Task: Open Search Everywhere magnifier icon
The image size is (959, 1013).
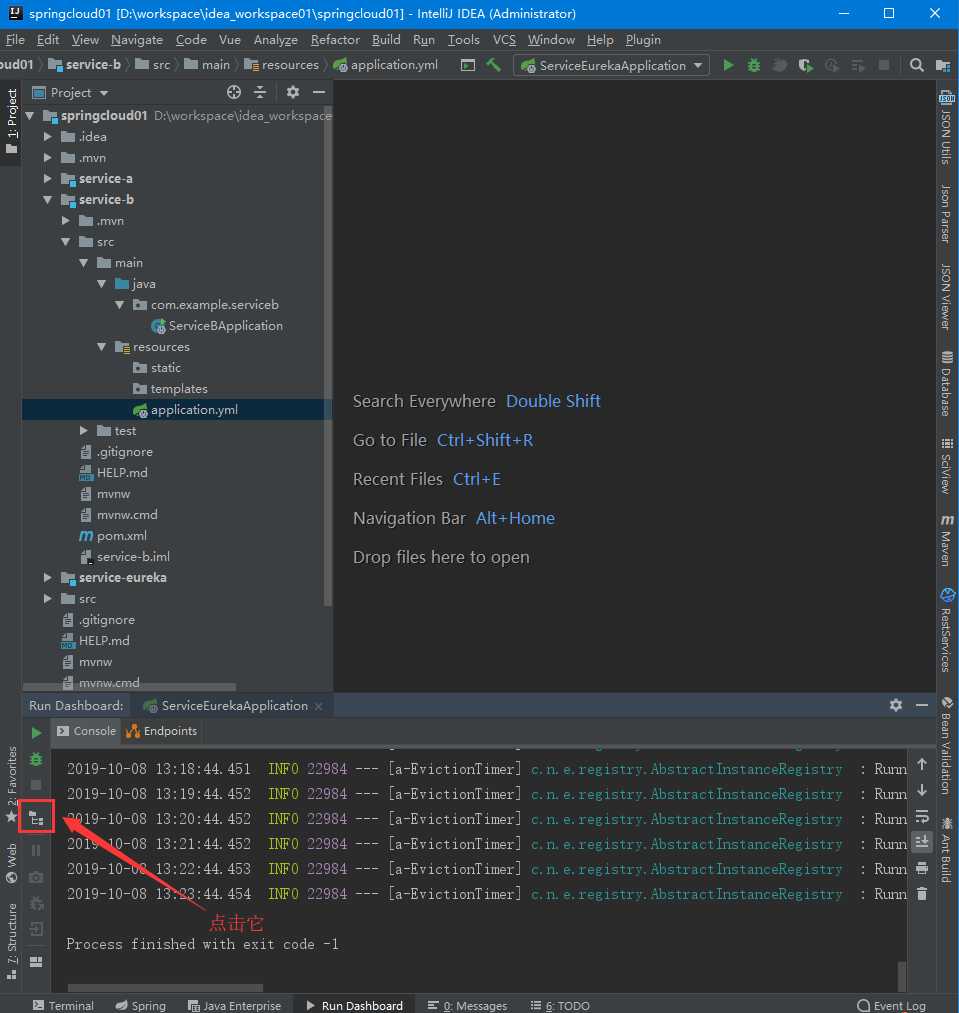Action: tap(916, 65)
